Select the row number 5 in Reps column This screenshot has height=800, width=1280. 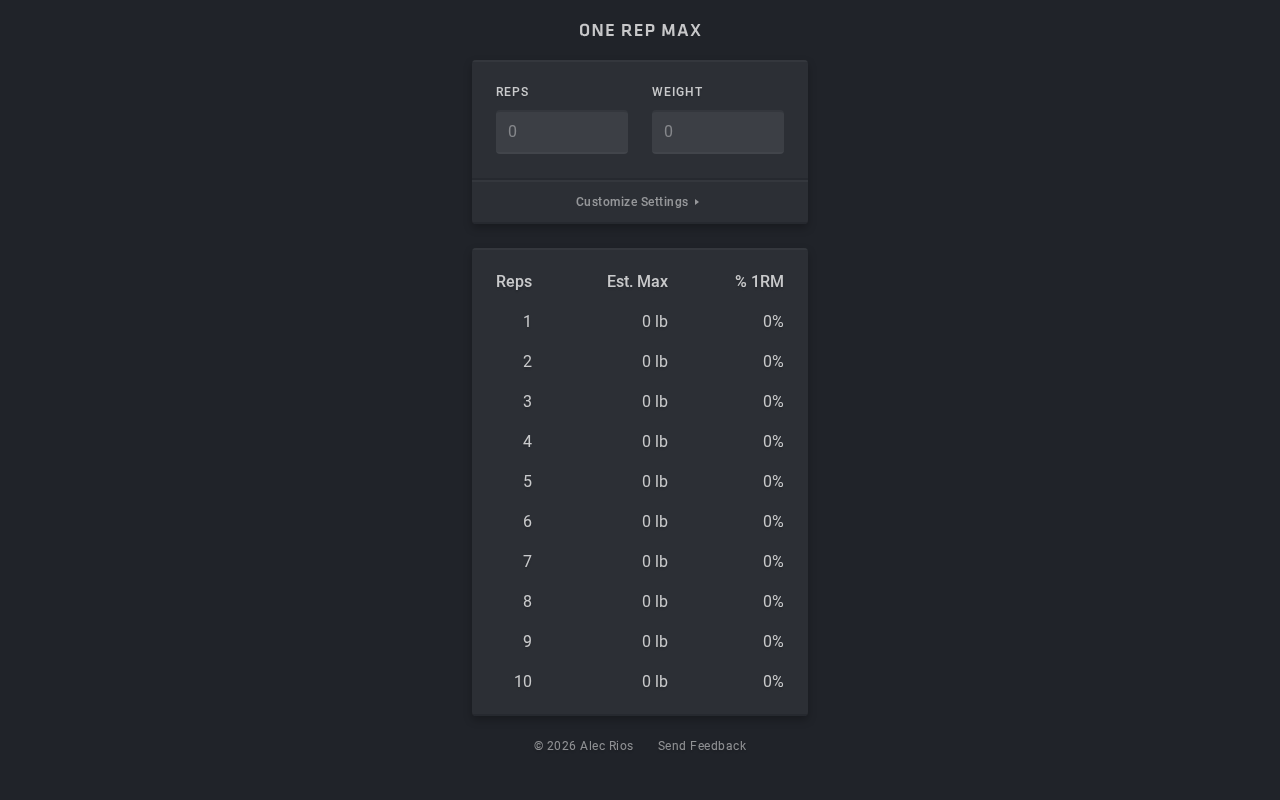click(x=527, y=482)
